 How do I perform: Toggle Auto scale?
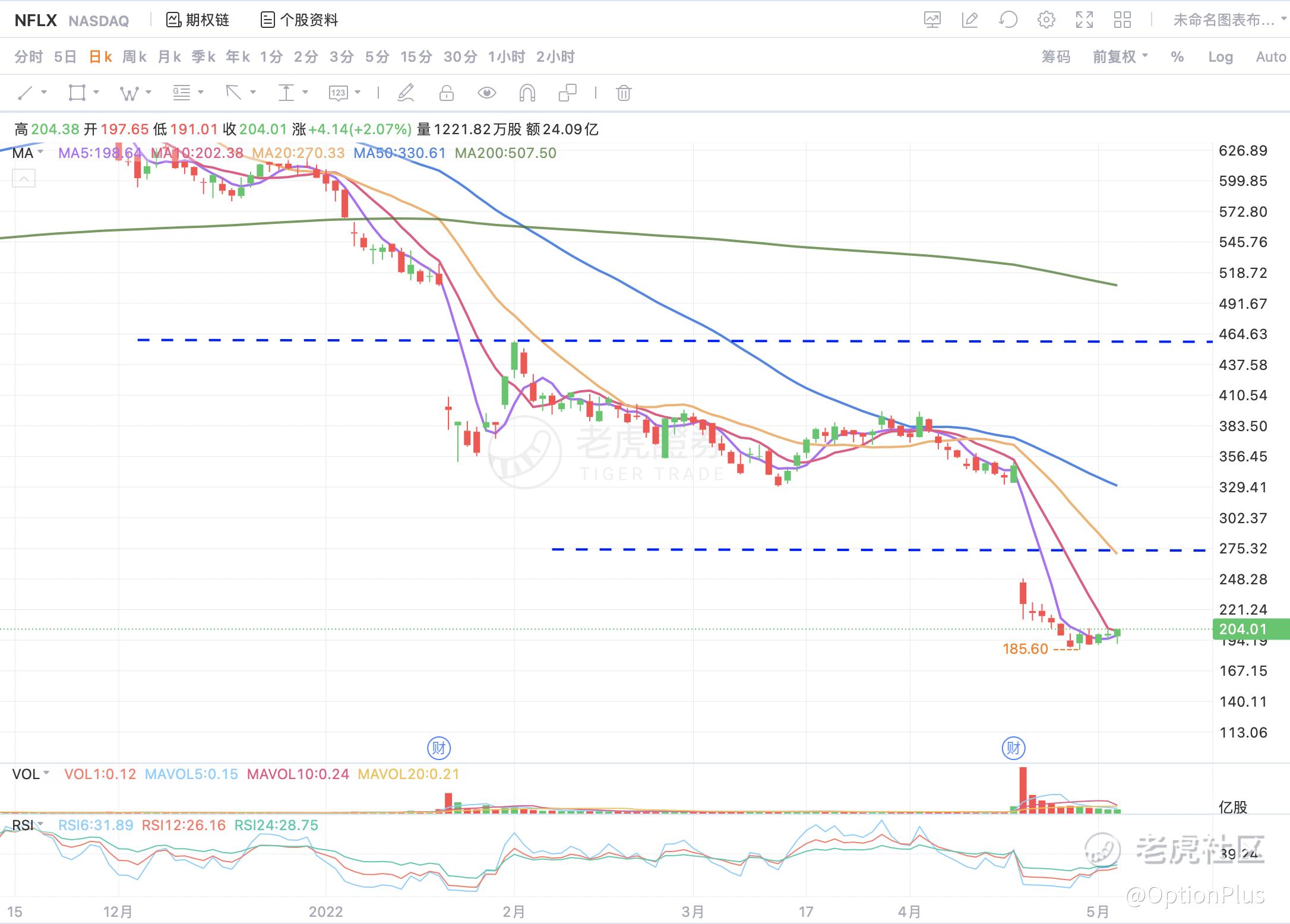[1271, 57]
